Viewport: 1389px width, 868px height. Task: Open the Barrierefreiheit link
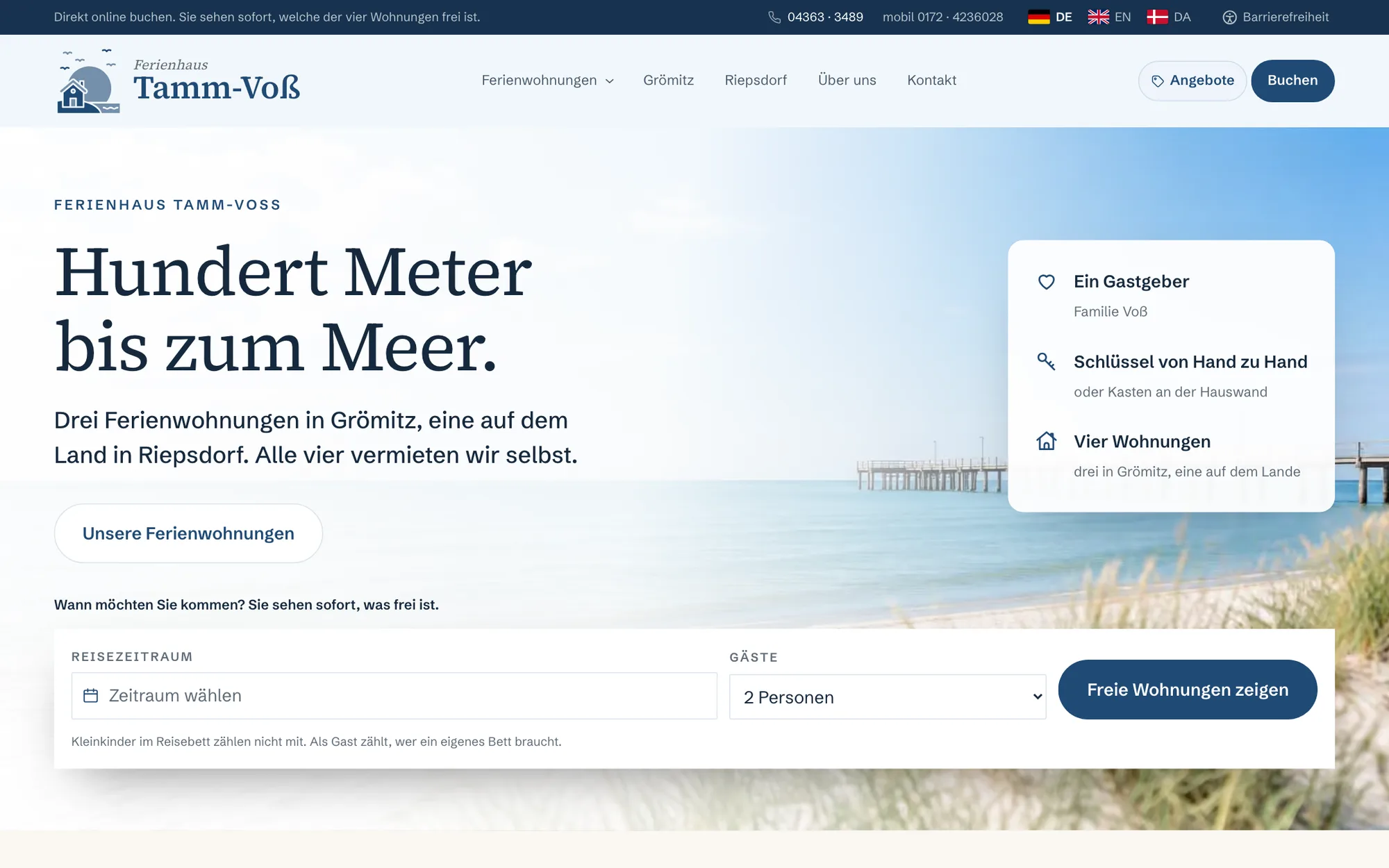tap(1276, 17)
